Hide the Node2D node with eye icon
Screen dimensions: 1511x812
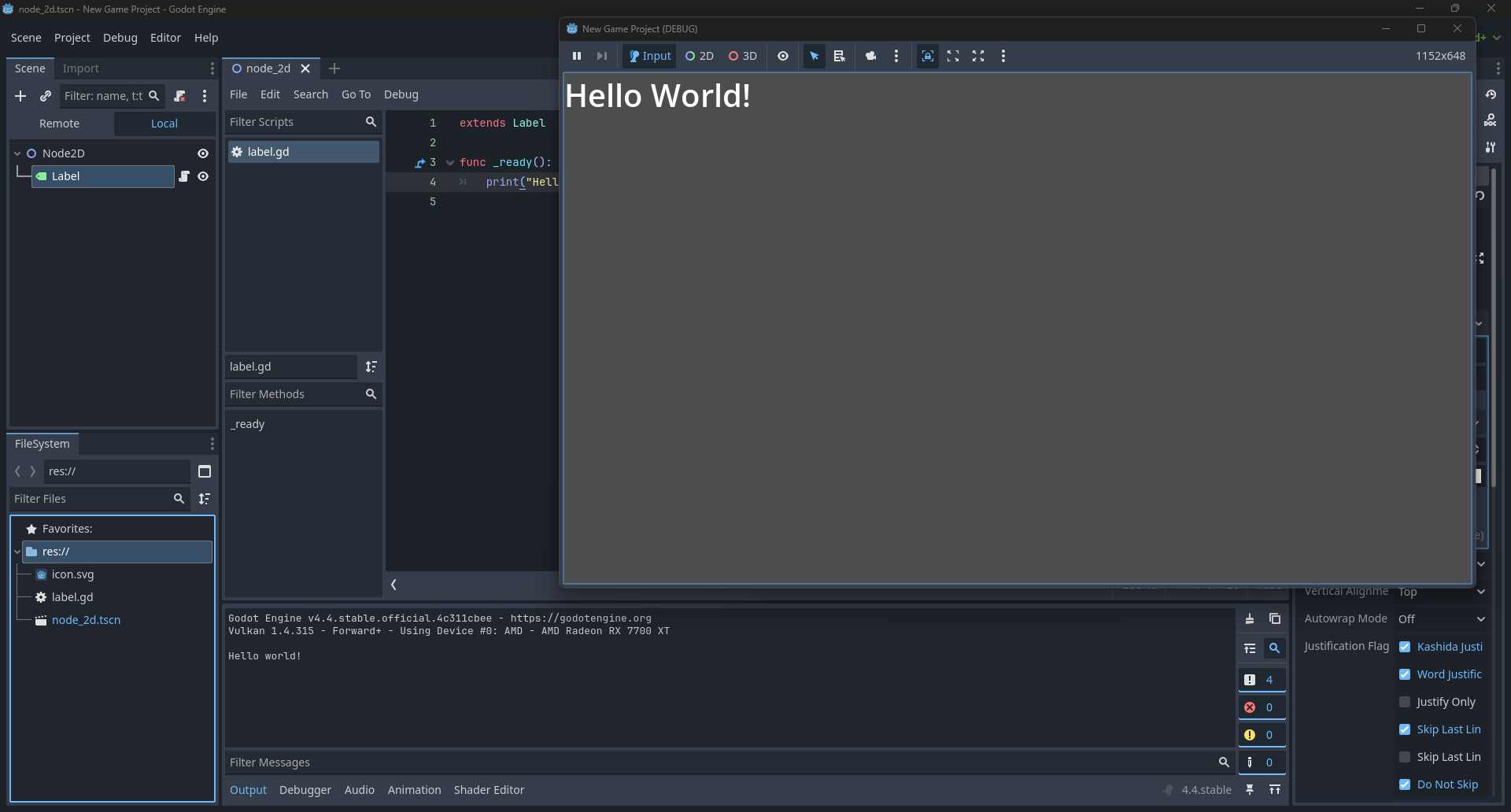coord(203,153)
